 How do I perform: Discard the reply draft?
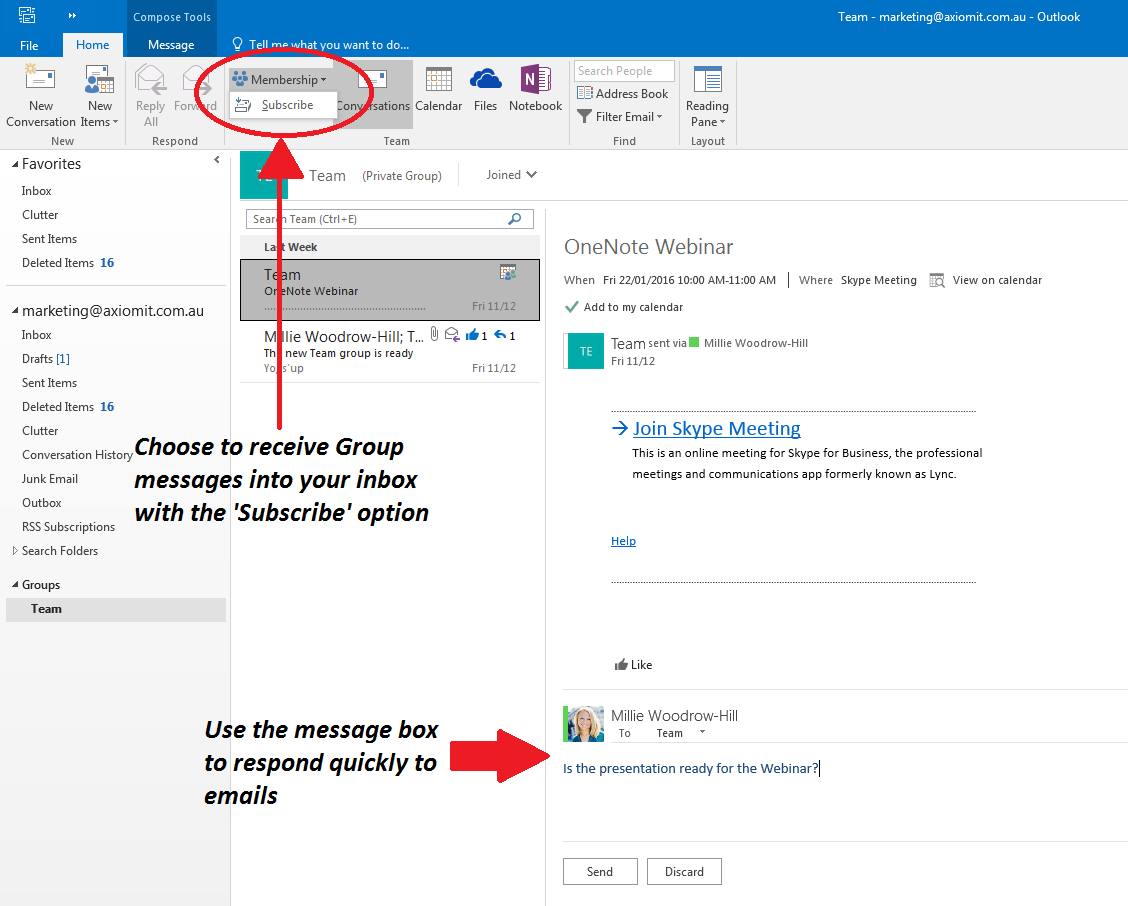pyautogui.click(x=684, y=871)
